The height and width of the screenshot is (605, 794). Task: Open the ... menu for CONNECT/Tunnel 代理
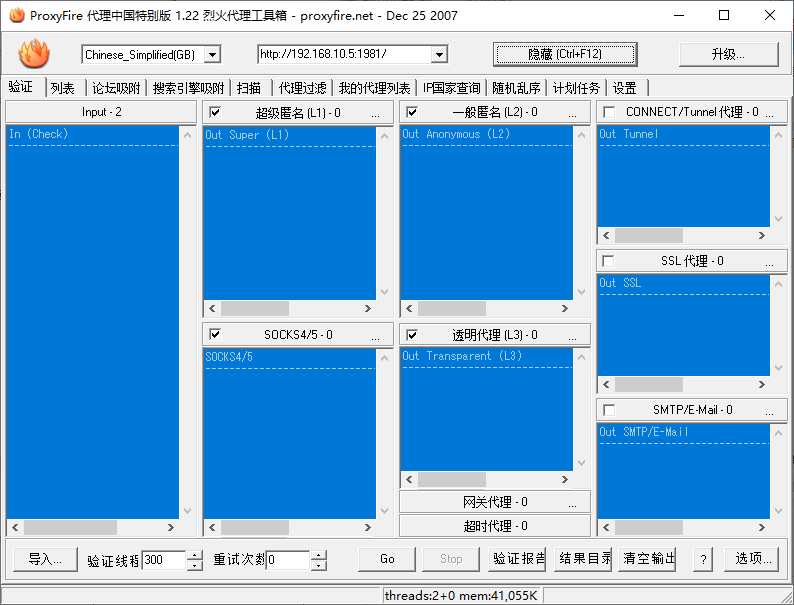769,114
